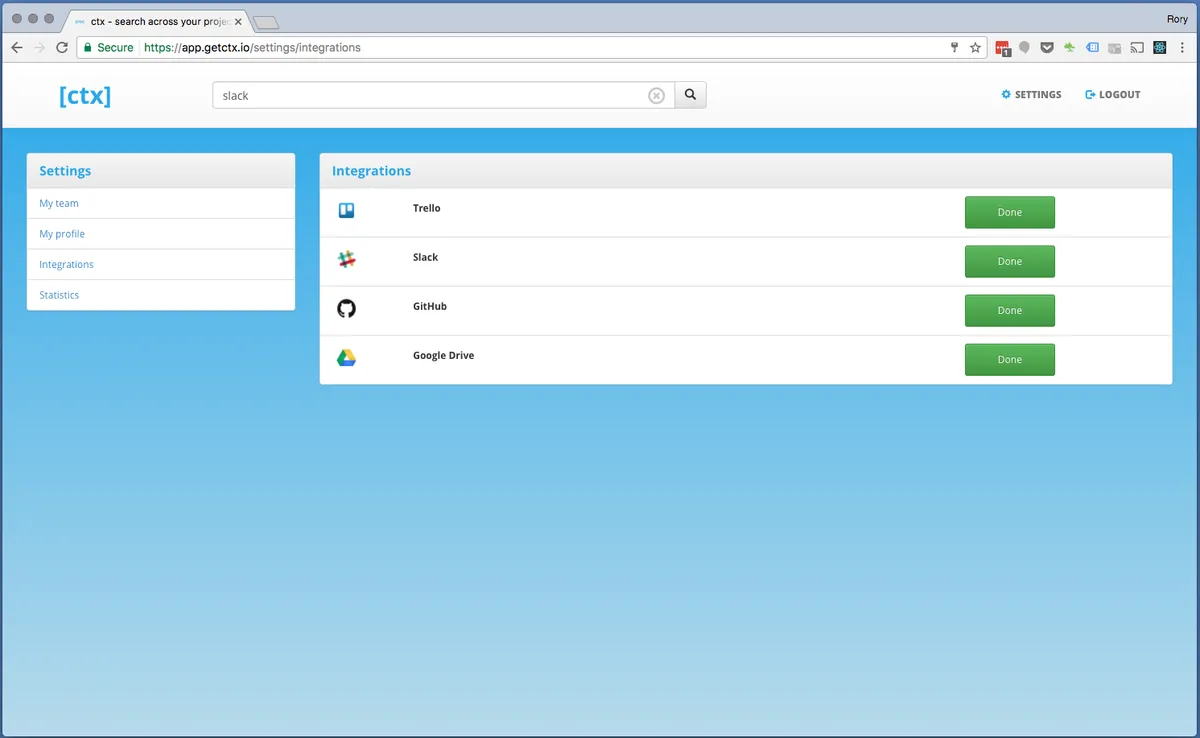Select the ctx browser tab
Screen dimensions: 1200x738
tap(158, 21)
